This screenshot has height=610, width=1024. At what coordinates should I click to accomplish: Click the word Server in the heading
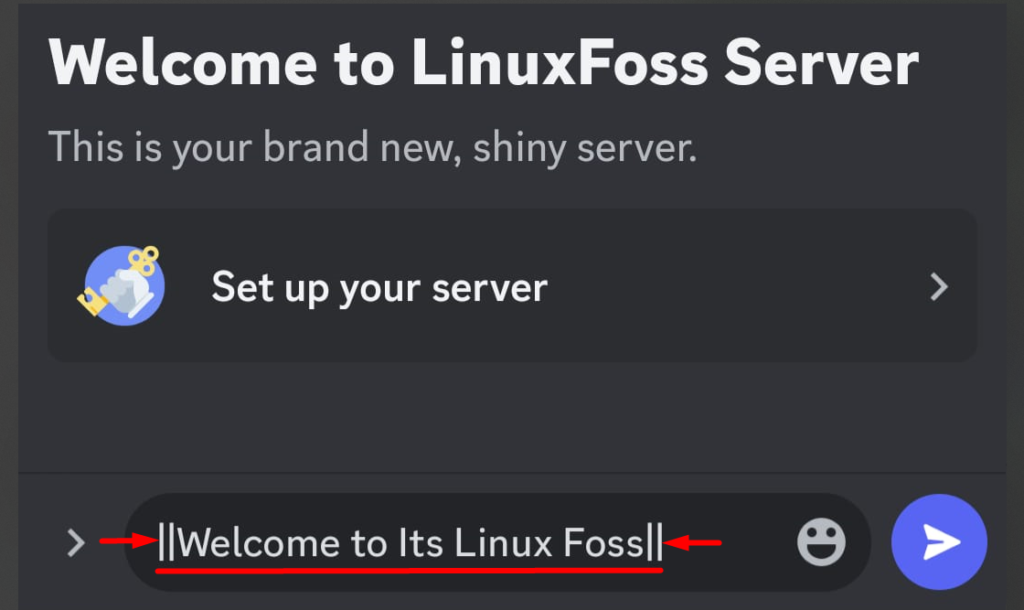click(822, 63)
